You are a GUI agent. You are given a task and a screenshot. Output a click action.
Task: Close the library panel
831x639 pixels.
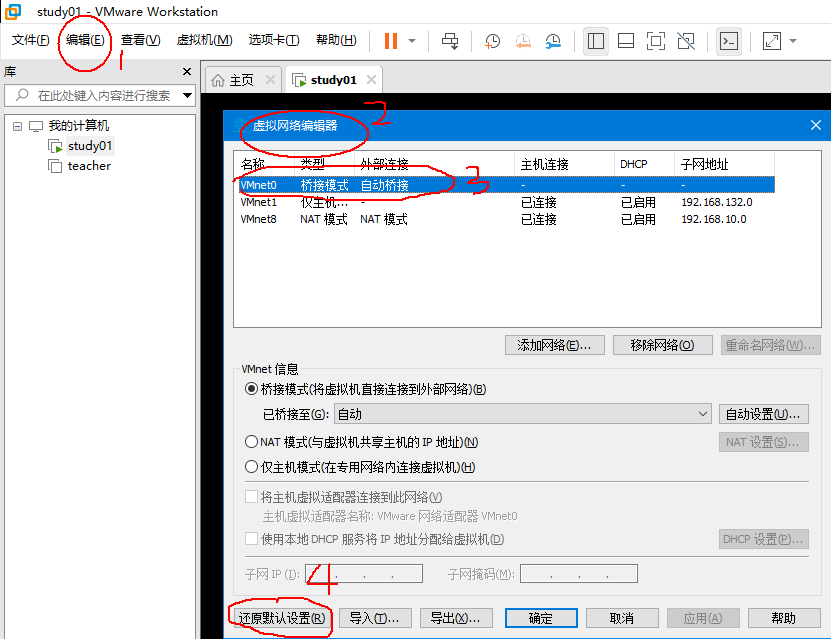(187, 72)
